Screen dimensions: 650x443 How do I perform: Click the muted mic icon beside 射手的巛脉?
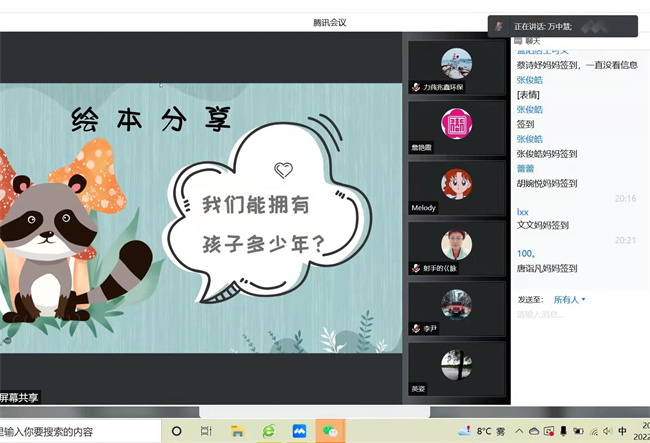[415, 268]
